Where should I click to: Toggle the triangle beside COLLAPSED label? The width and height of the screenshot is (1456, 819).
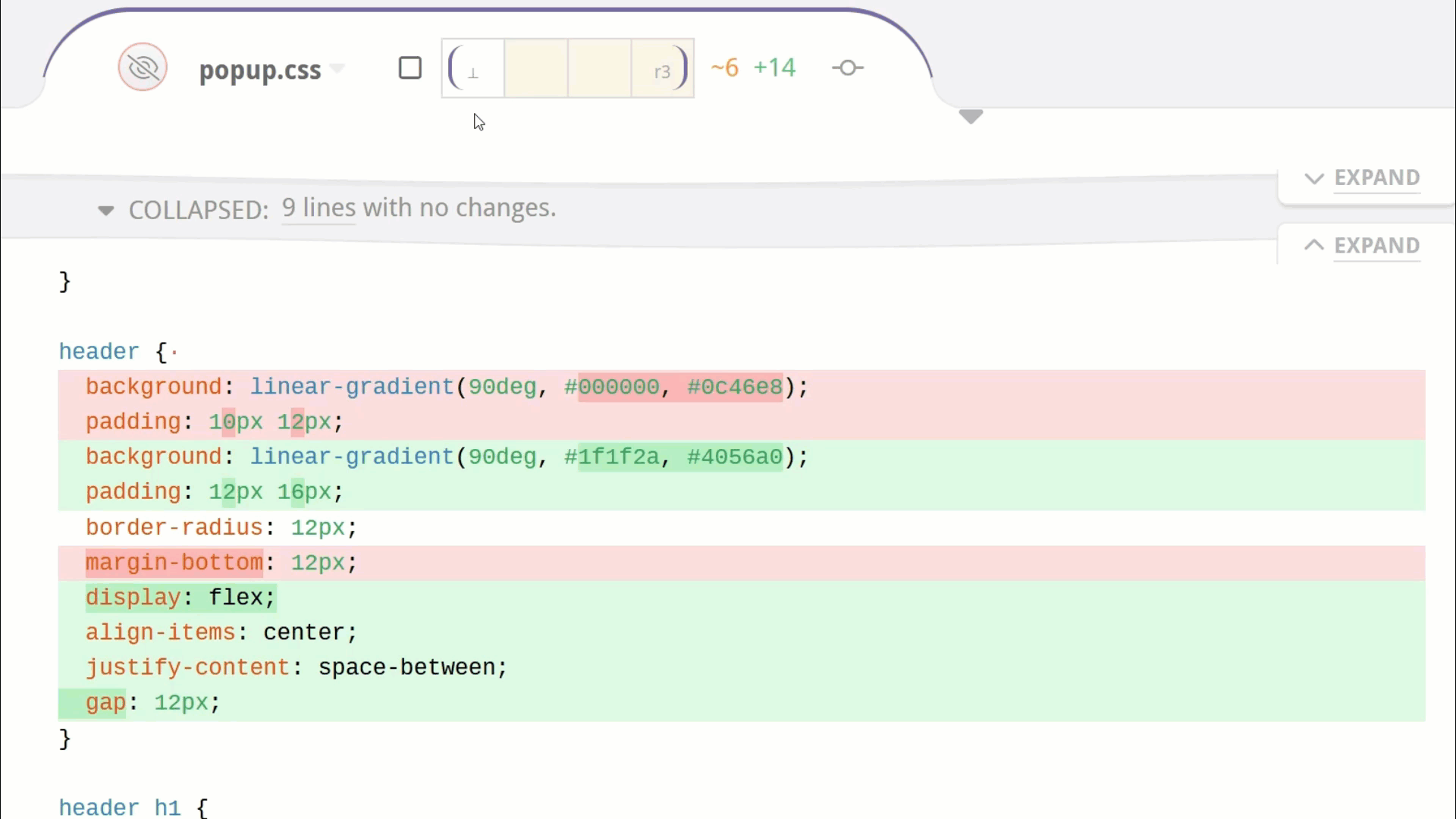click(106, 210)
